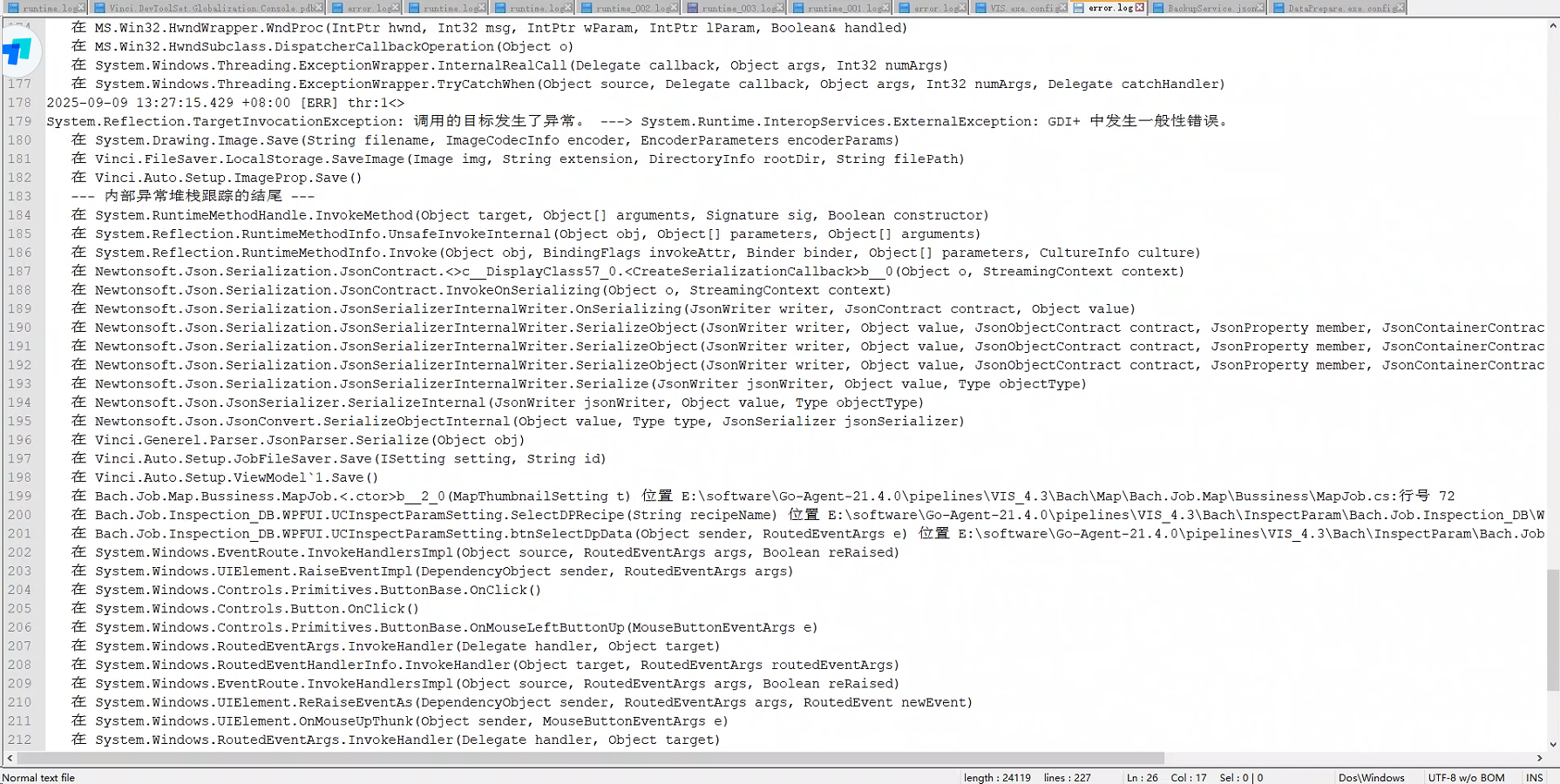Viewport: 1560px width, 784px height.
Task: Switch to the VIS.exe.config tab
Action: (x=1021, y=8)
